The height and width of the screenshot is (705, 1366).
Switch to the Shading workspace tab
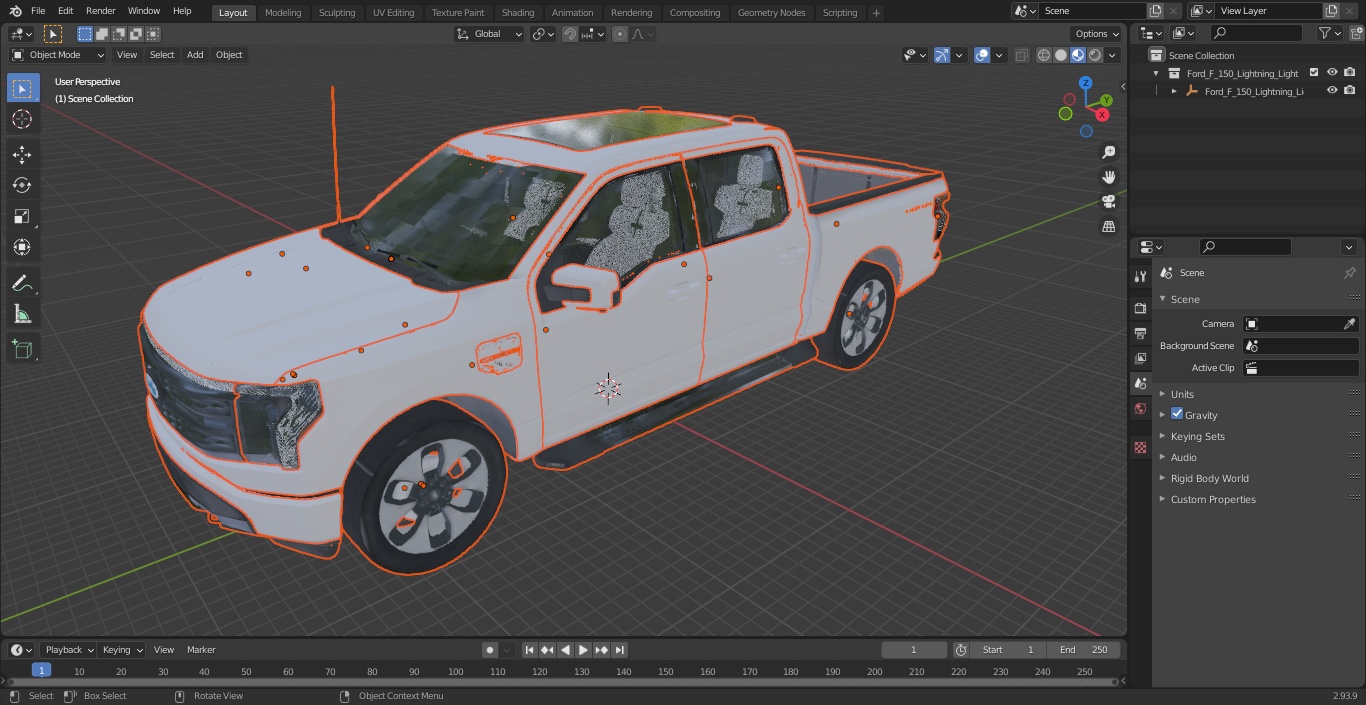(518, 13)
